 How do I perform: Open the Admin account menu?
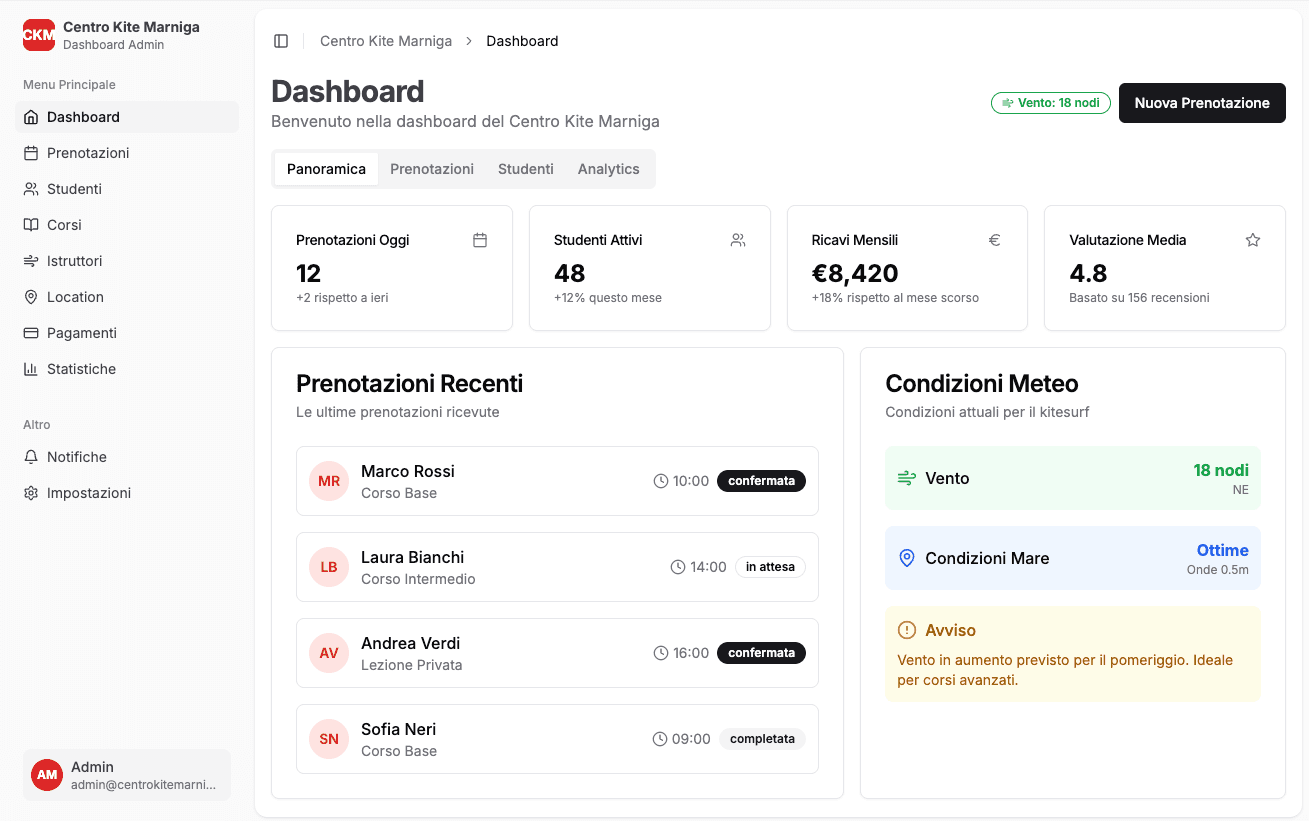pyautogui.click(x=127, y=775)
